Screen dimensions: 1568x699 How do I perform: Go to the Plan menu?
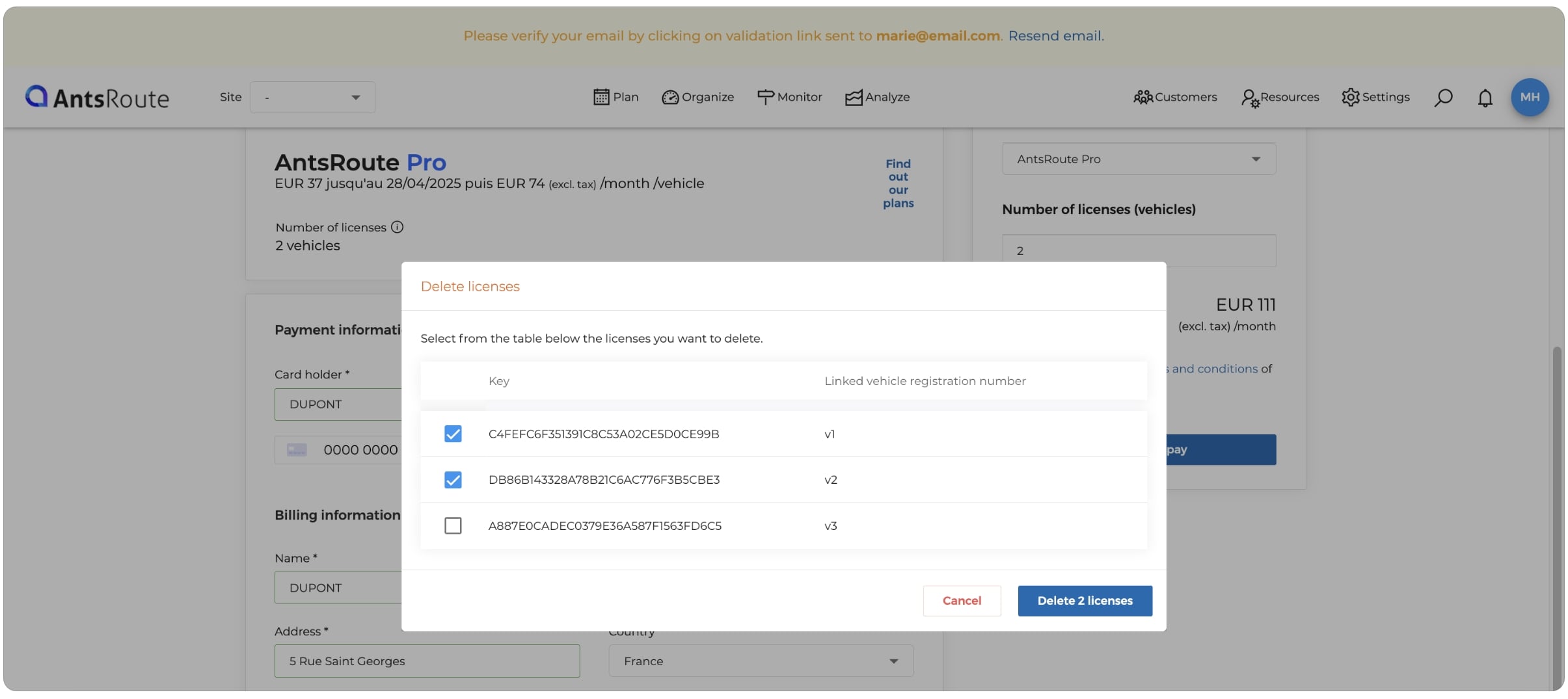pyautogui.click(x=616, y=98)
